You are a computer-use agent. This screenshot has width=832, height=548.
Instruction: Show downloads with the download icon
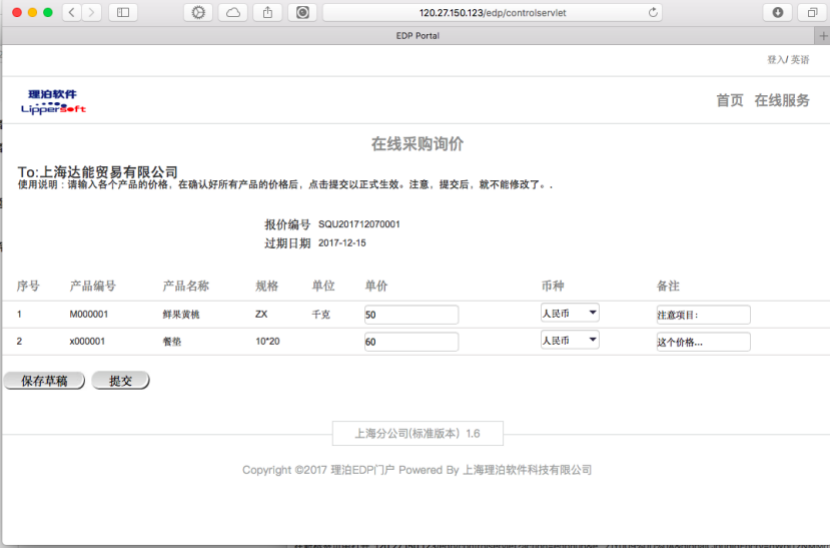777,12
